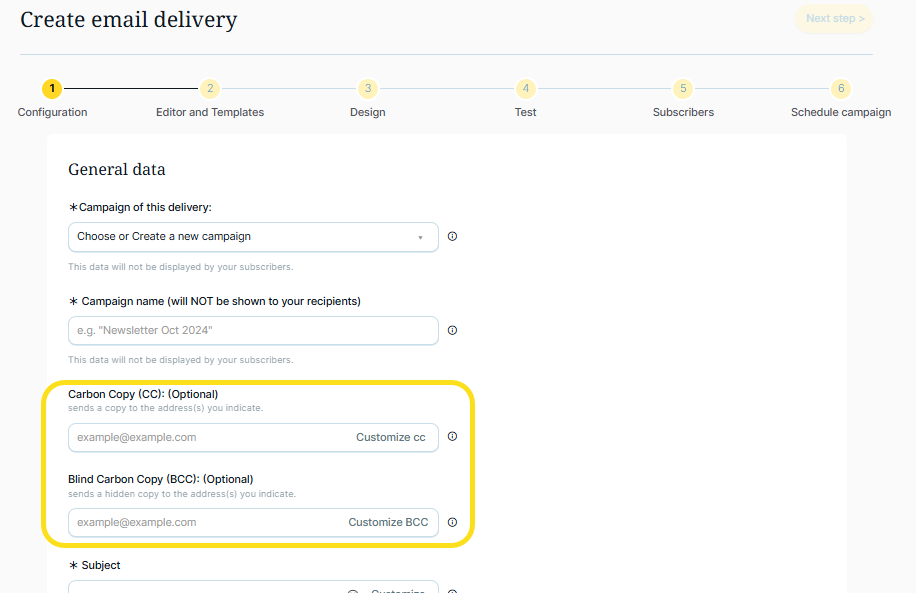The image size is (916, 593).
Task: Jump to step 2 Editor and Templates
Action: pos(210,89)
